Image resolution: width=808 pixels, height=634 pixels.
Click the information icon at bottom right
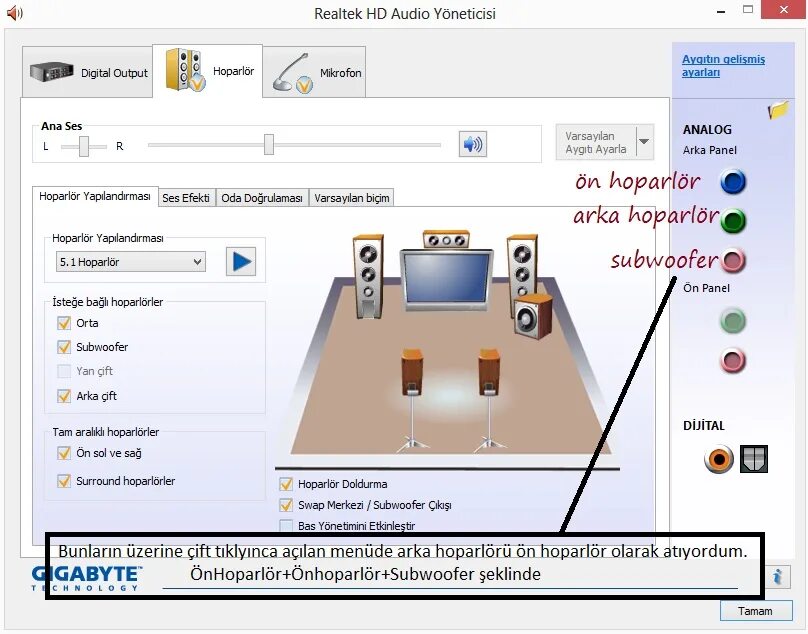[x=778, y=576]
